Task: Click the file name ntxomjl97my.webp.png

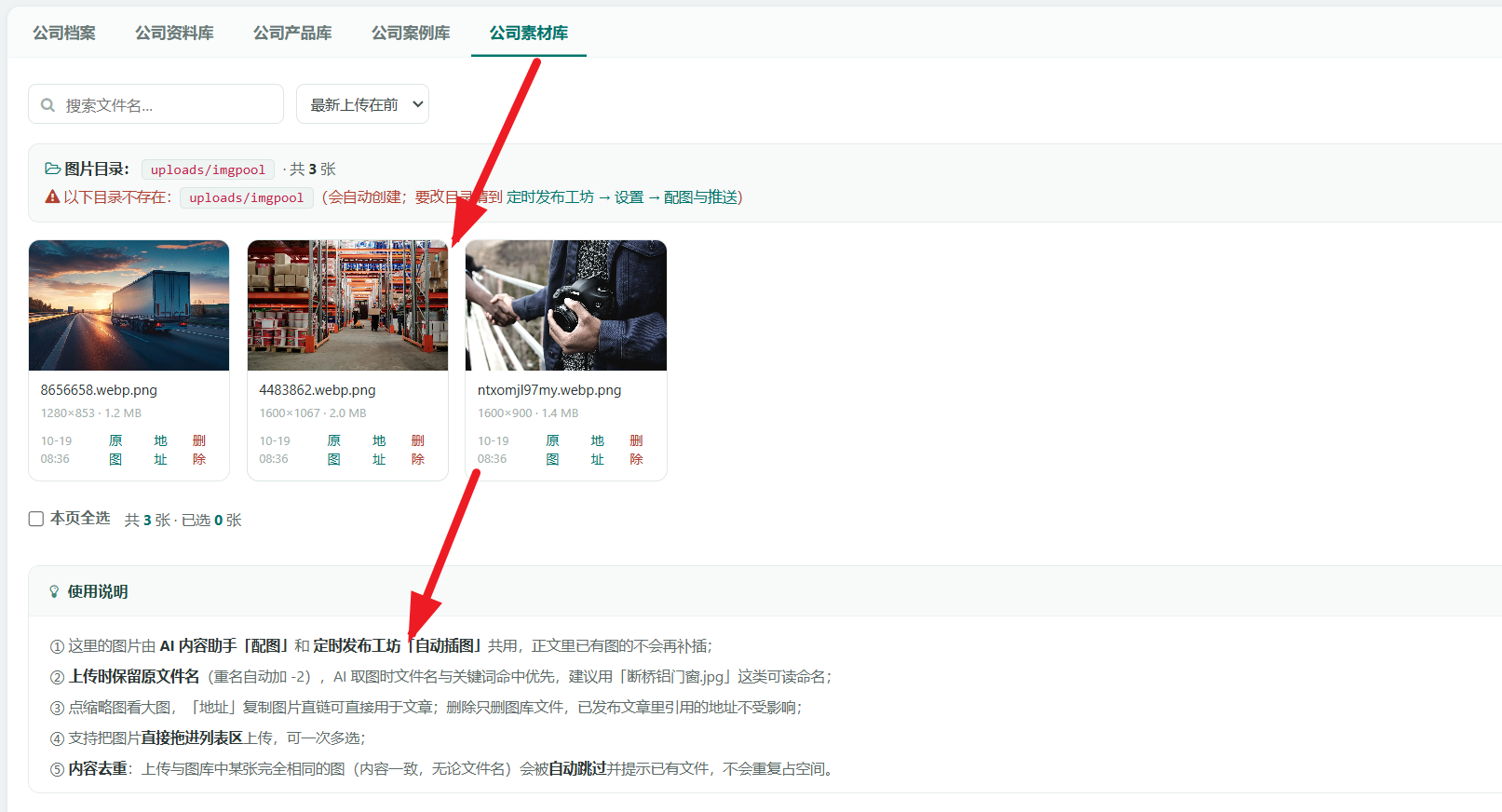Action: point(549,390)
